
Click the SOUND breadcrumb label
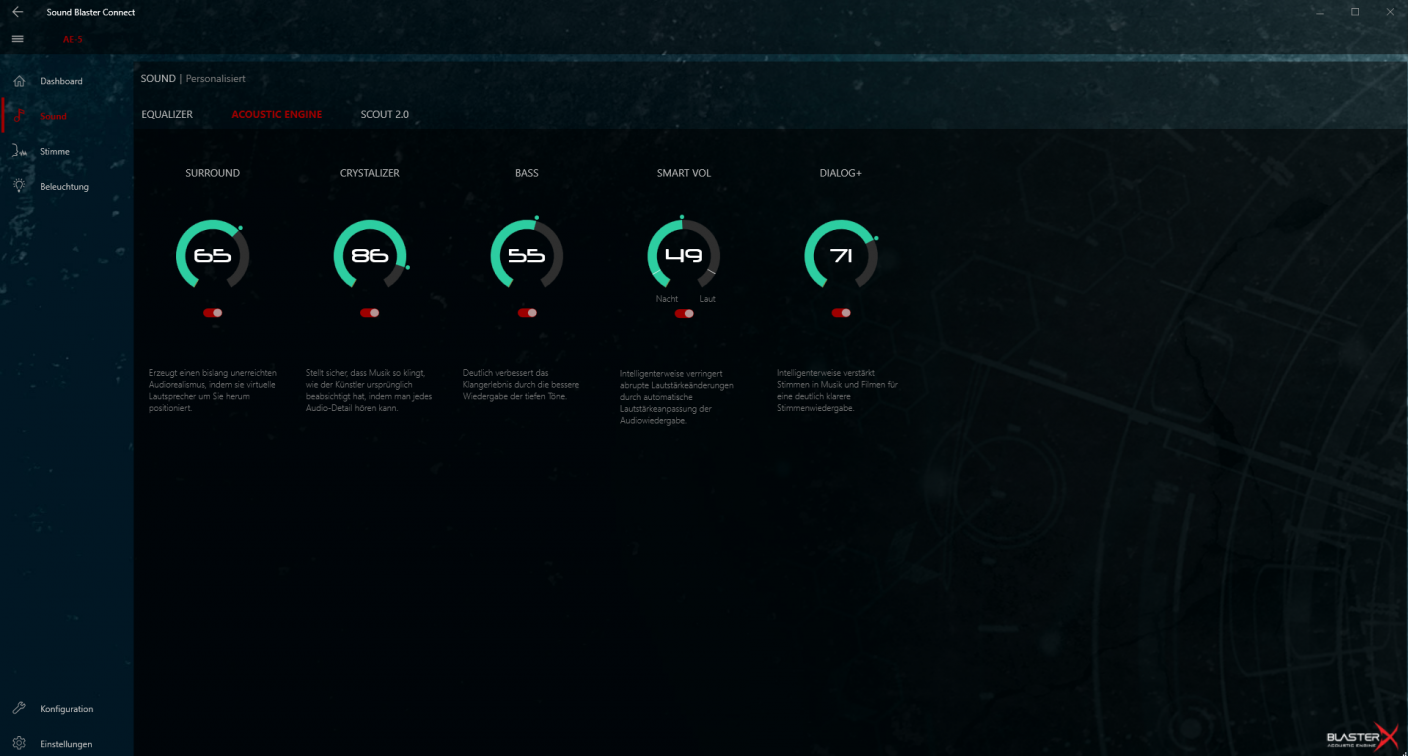click(158, 78)
